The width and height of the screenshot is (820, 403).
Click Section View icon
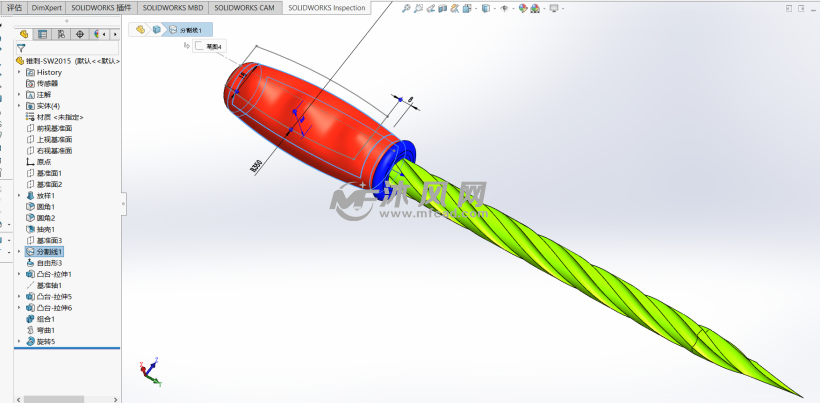coord(442,8)
